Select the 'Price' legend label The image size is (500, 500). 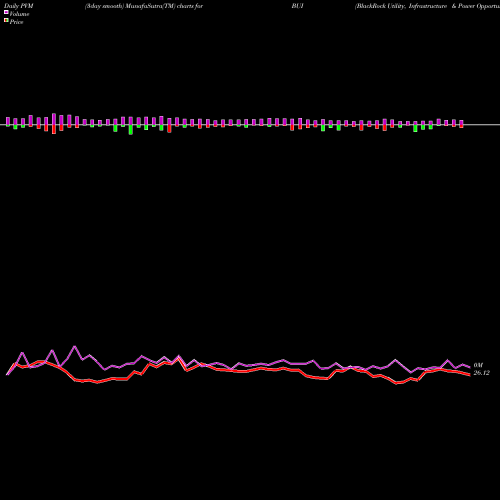click(16, 22)
